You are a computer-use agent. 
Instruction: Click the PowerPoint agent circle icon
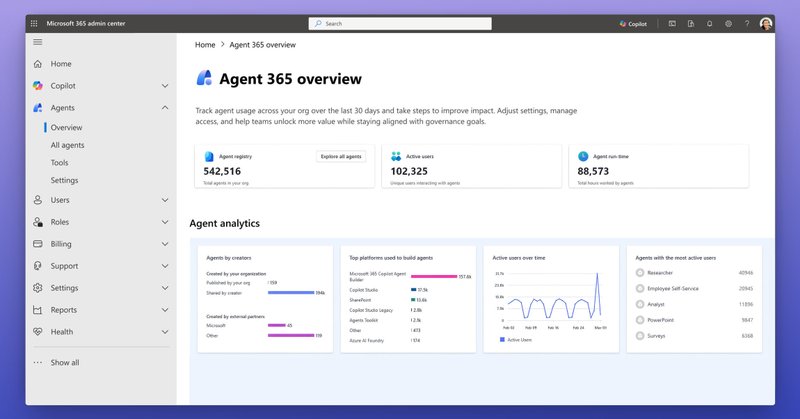(x=640, y=321)
